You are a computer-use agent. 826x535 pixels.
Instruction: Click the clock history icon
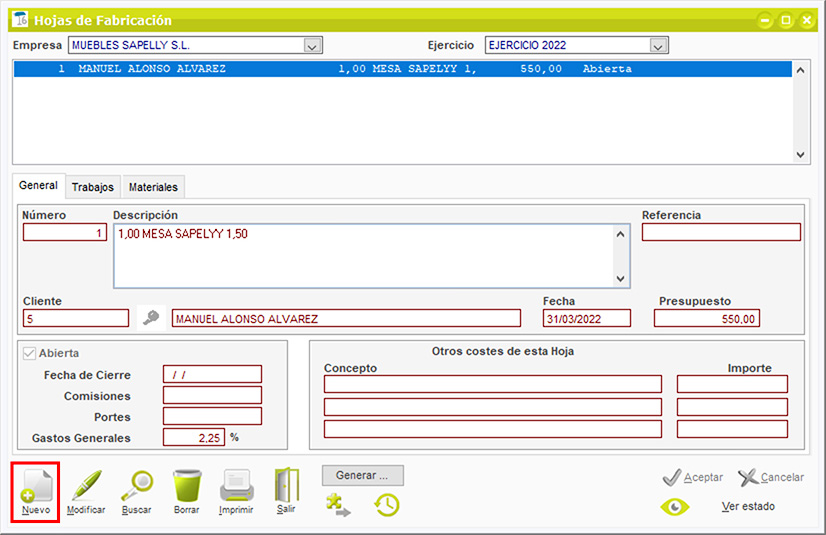(387, 506)
